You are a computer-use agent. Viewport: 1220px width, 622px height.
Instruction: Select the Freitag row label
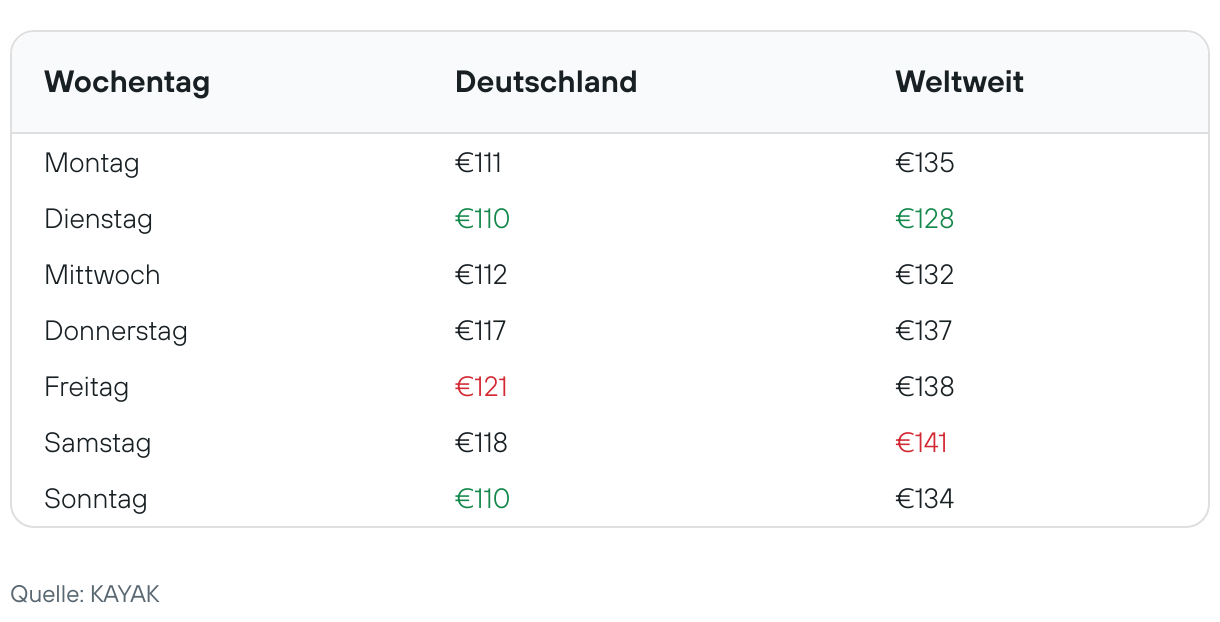pyautogui.click(x=87, y=387)
